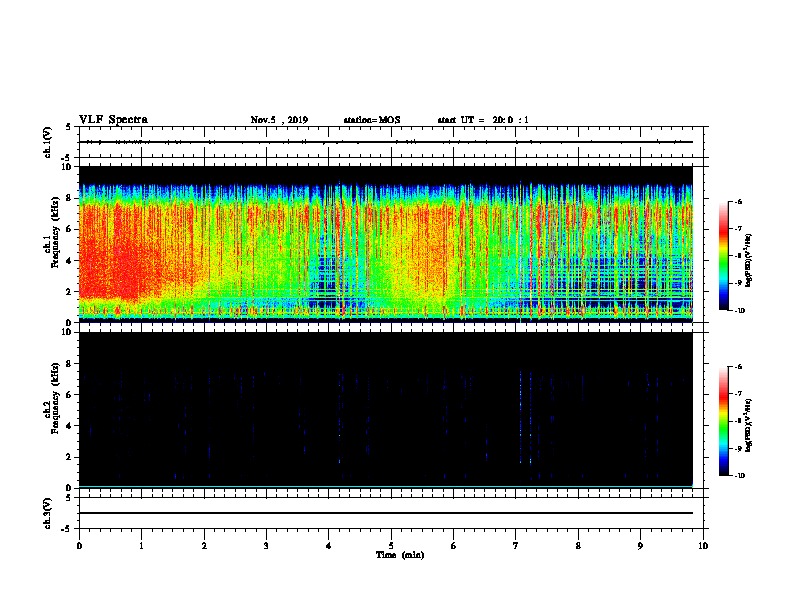Click the 'start UT = 20: 0 : 1' label
792x612 pixels.
(483, 120)
